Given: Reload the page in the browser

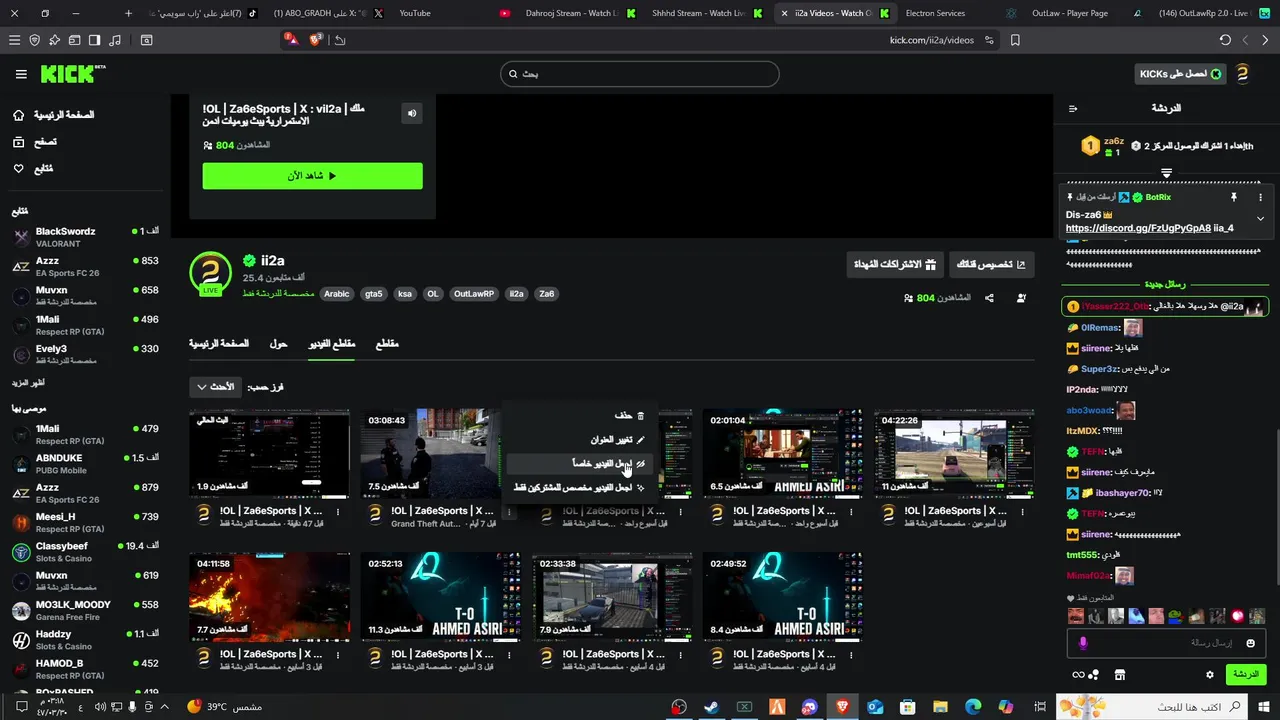Looking at the screenshot, I should pos(1225,40).
